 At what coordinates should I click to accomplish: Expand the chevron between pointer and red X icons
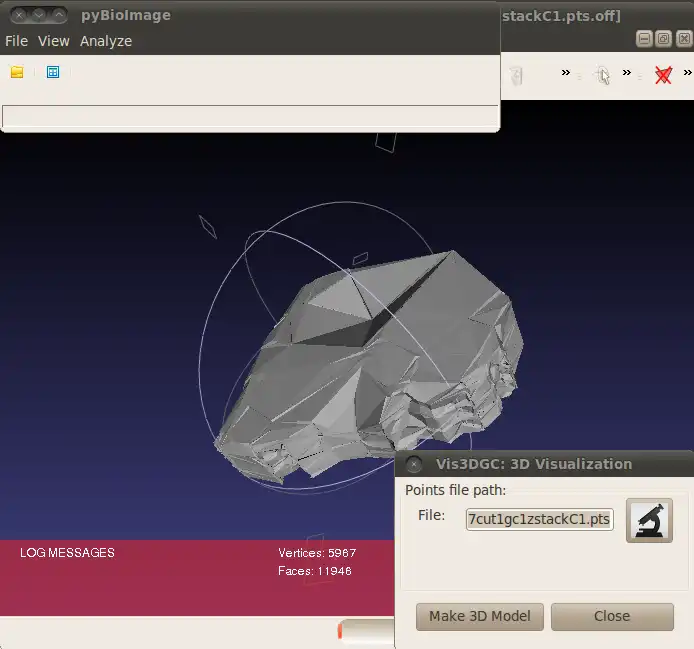pos(627,73)
